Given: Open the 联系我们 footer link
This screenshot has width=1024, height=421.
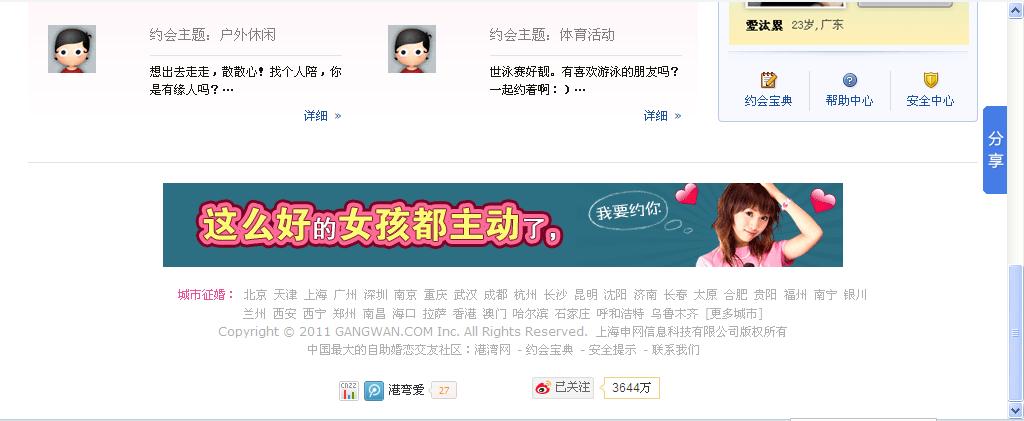Looking at the screenshot, I should [x=675, y=350].
